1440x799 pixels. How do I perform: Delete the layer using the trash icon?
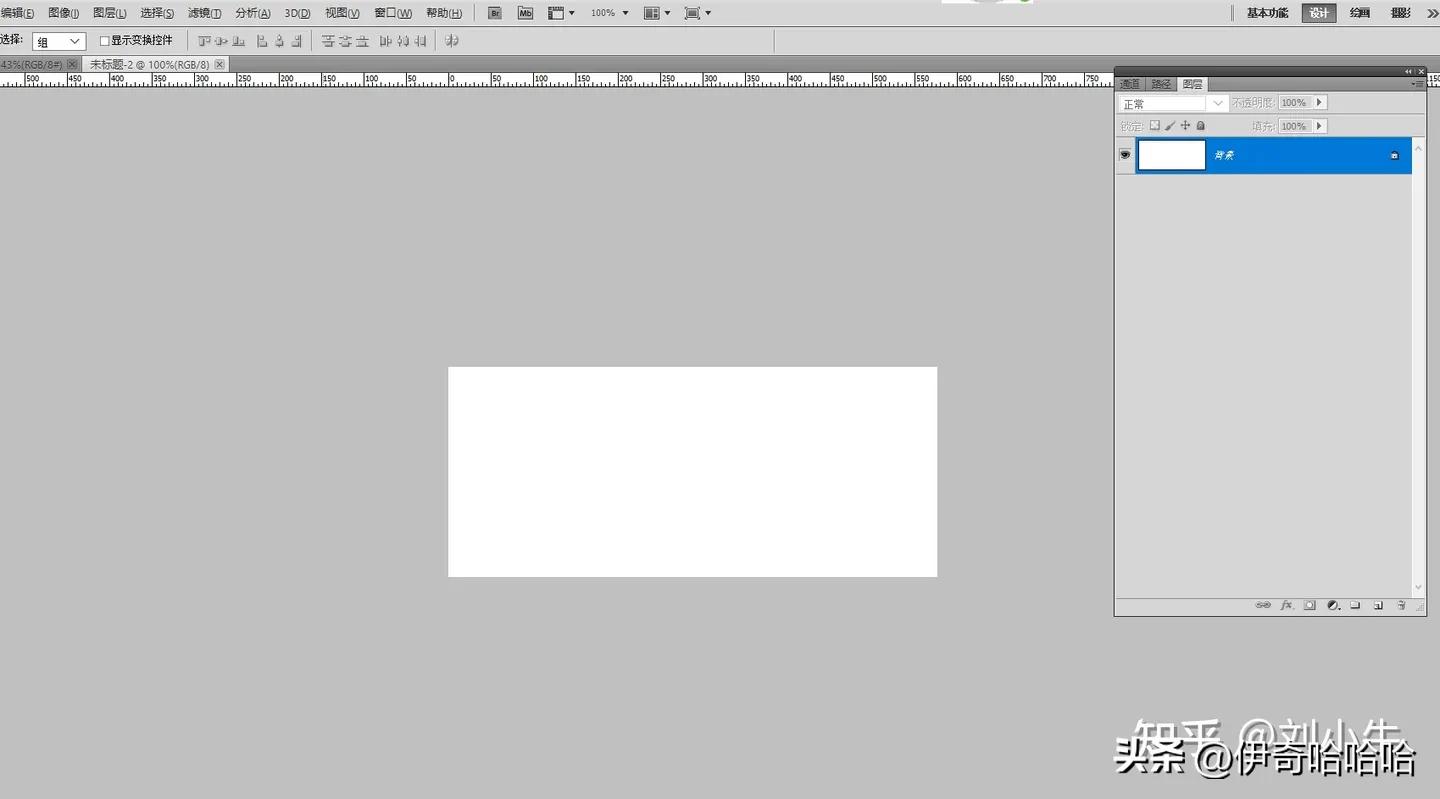tap(1401, 605)
